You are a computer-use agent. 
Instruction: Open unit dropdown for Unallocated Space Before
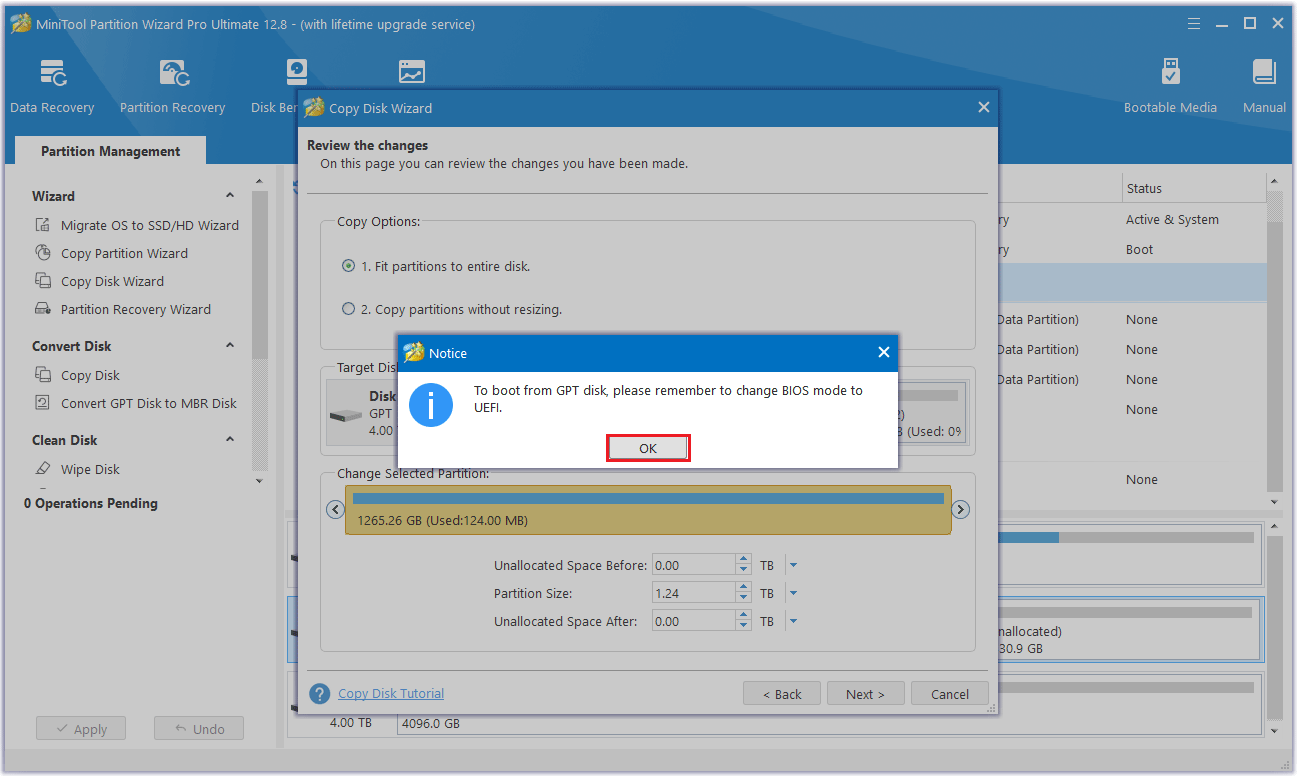tap(793, 565)
